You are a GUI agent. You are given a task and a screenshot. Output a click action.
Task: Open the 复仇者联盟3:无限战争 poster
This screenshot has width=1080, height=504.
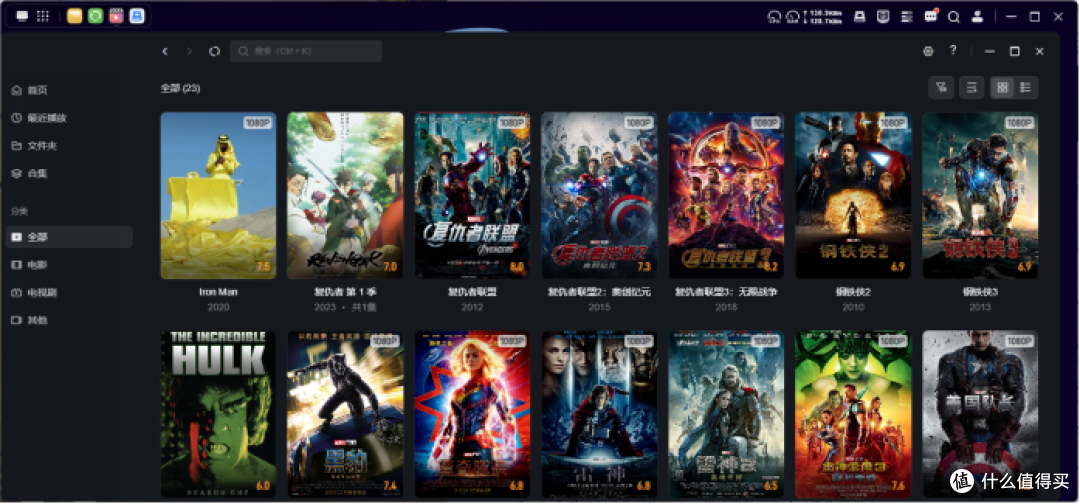point(726,196)
